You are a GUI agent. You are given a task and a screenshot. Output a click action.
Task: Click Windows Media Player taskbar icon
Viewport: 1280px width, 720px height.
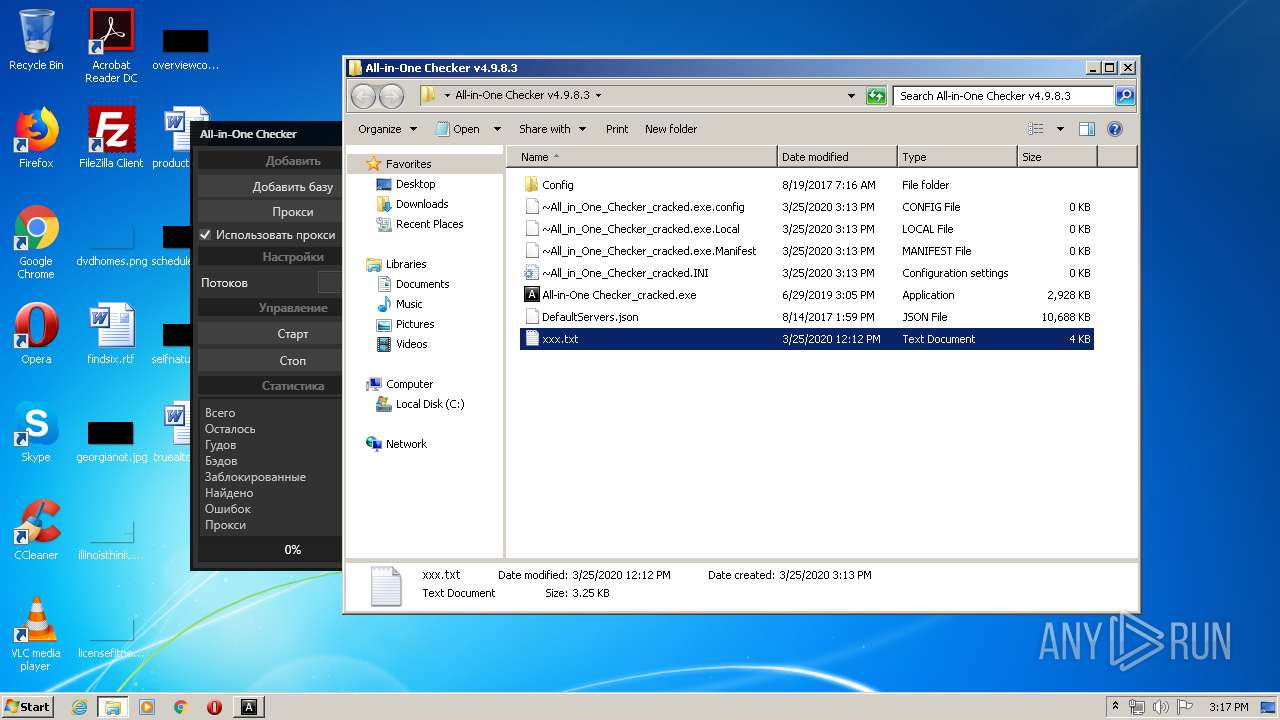point(147,707)
